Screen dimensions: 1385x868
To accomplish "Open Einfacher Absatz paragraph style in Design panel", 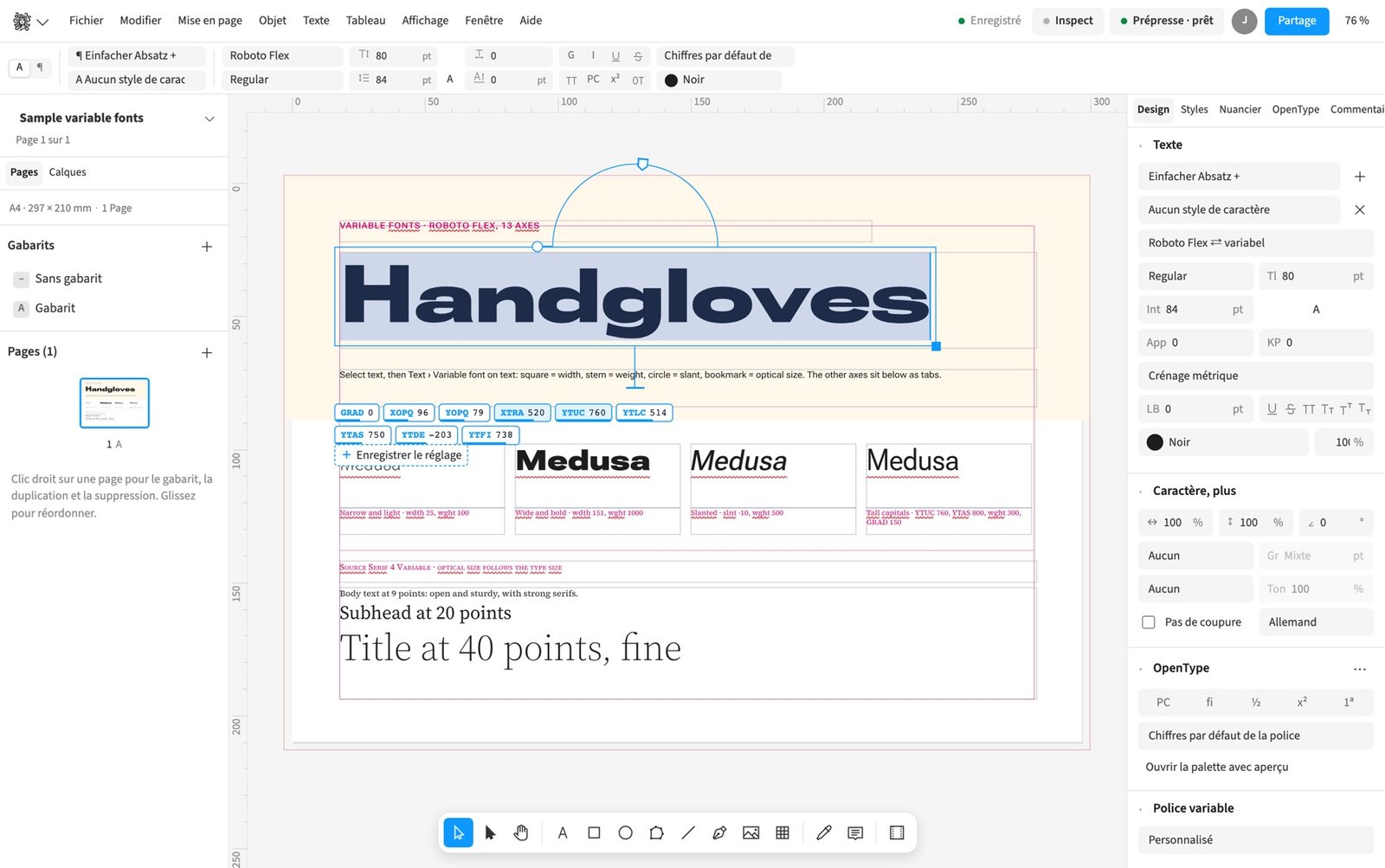I will (1239, 177).
